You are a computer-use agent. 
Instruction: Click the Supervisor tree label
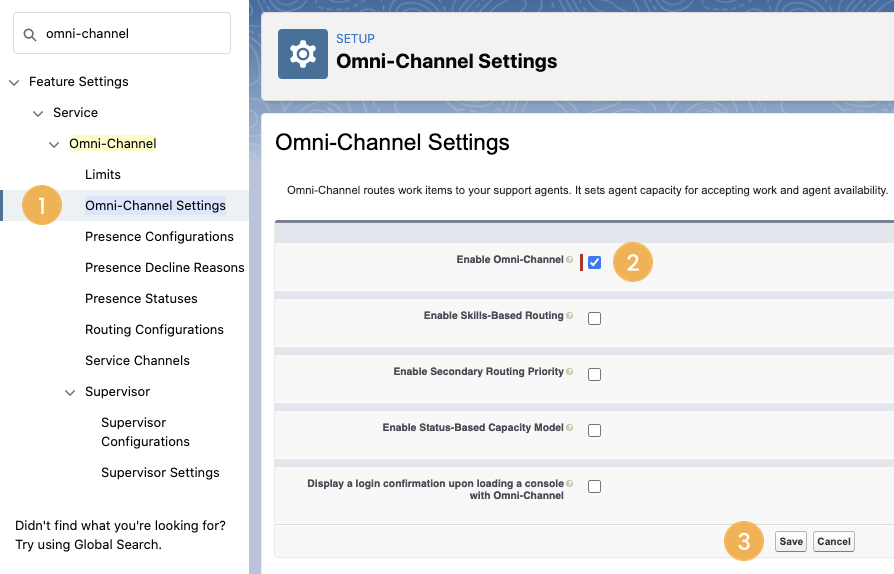[117, 392]
